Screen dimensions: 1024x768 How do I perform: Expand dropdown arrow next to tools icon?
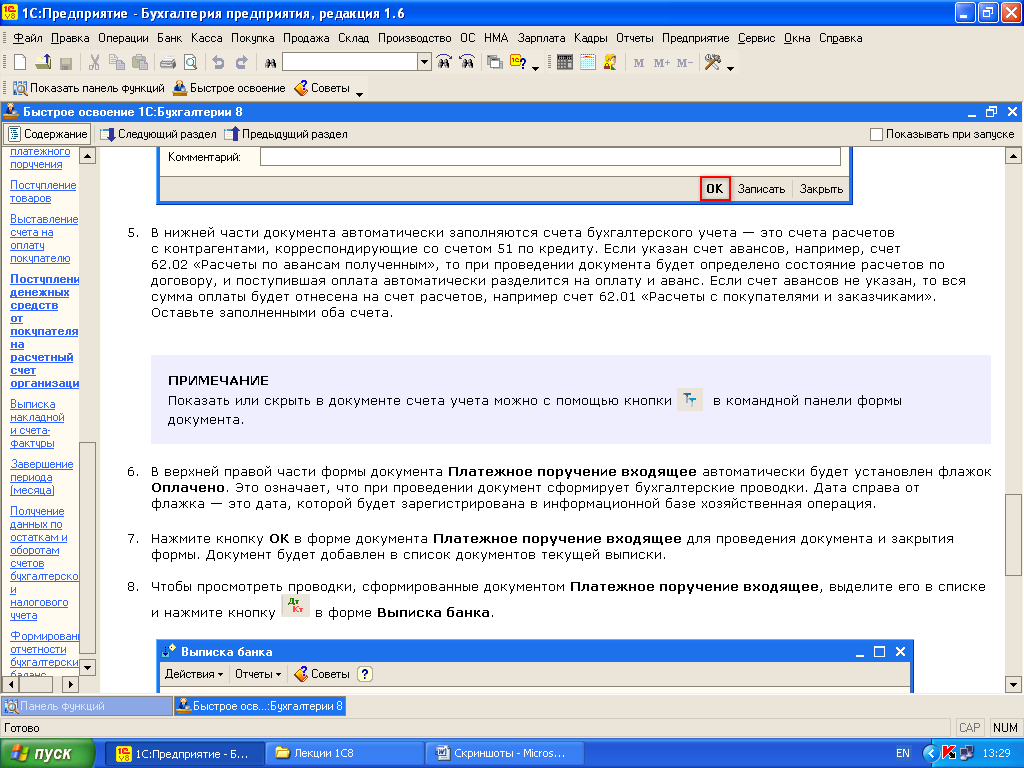click(730, 68)
